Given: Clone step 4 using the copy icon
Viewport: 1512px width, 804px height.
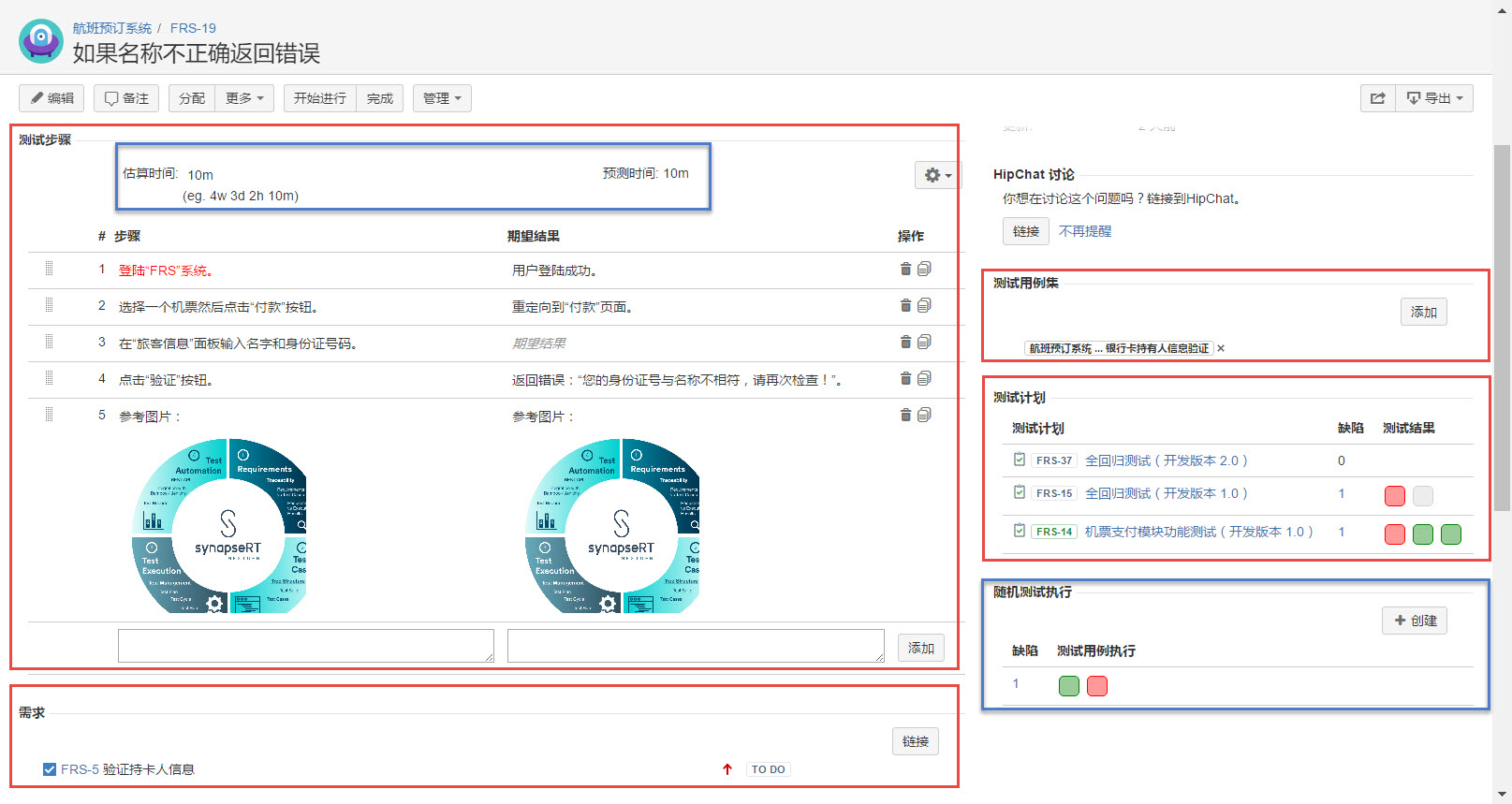Looking at the screenshot, I should pos(924,379).
